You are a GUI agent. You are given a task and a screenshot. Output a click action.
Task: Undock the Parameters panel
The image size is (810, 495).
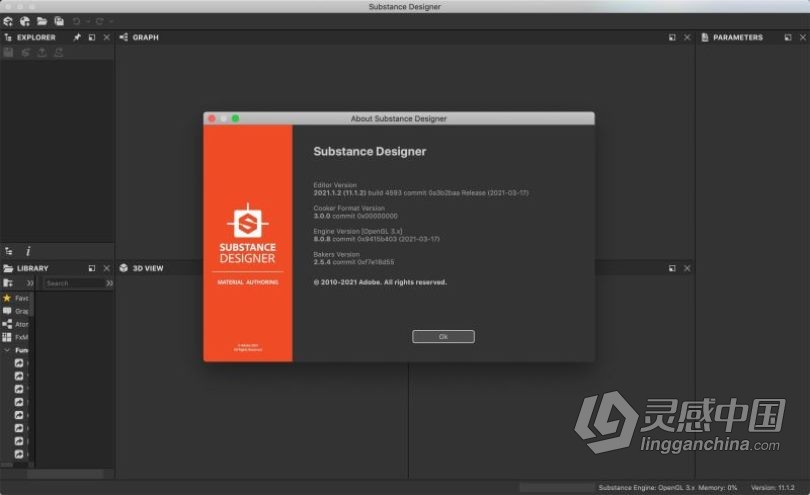[788, 37]
